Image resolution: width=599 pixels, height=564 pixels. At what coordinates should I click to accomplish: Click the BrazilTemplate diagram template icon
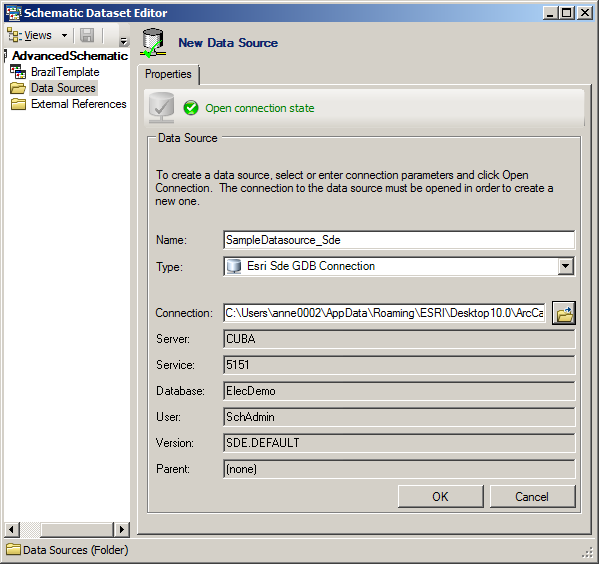tap(18, 72)
